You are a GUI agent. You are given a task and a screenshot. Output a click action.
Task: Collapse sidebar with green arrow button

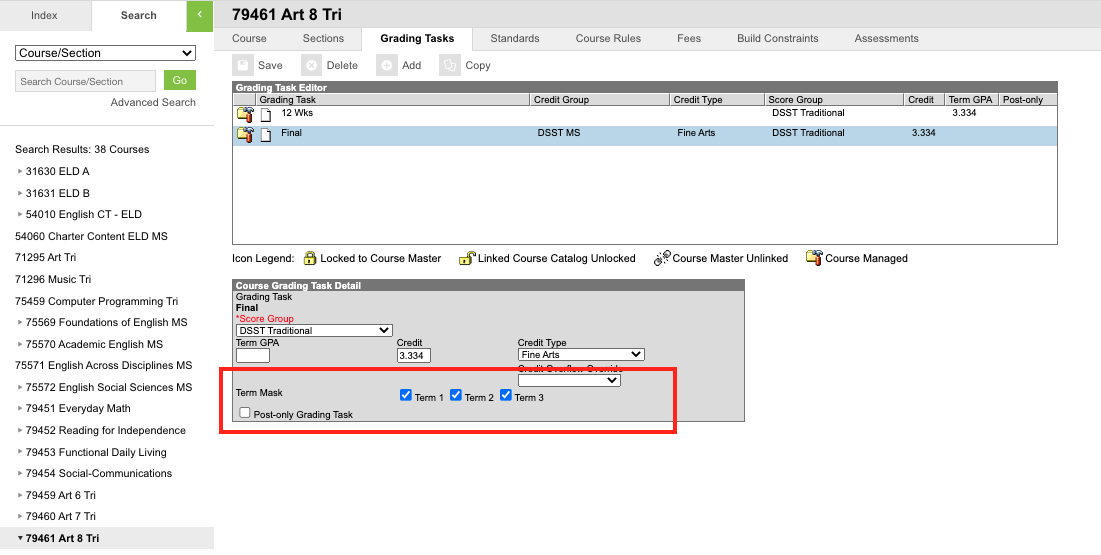click(x=200, y=15)
